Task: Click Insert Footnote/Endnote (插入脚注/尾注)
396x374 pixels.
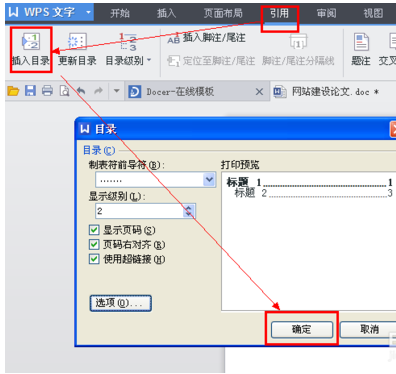Action: 206,38
